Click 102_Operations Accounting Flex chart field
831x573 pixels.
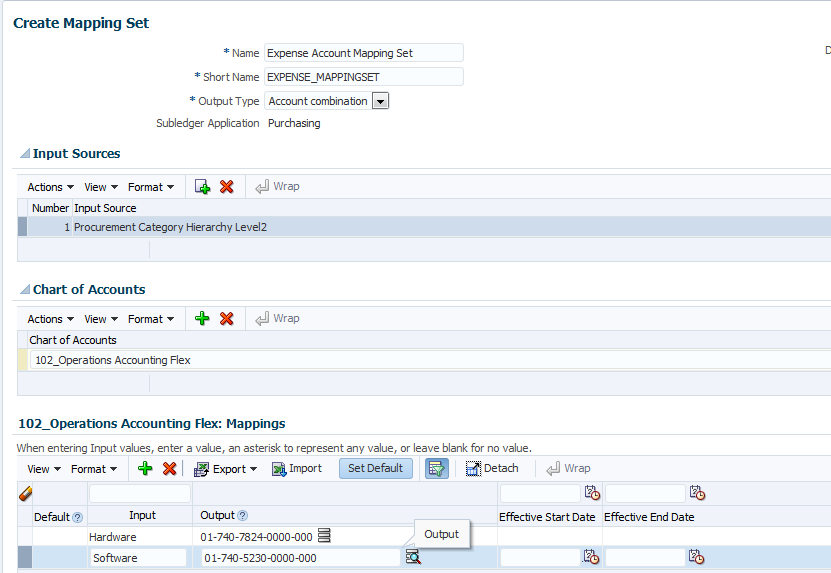click(429, 360)
